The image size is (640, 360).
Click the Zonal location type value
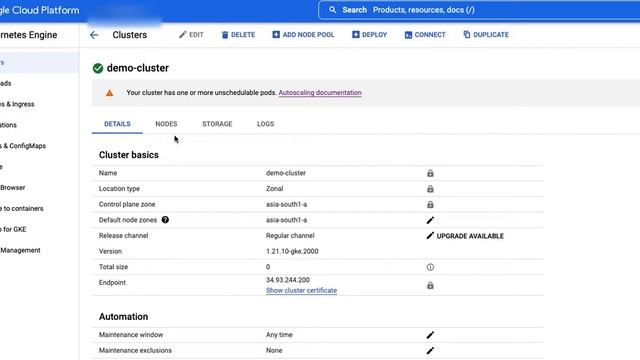(275, 189)
